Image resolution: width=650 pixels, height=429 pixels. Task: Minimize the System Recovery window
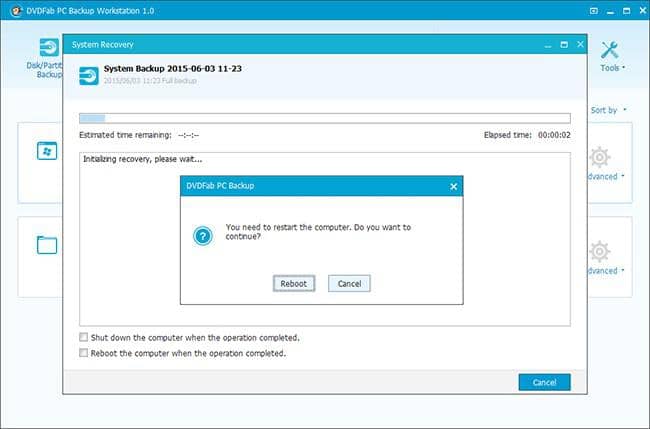click(548, 45)
